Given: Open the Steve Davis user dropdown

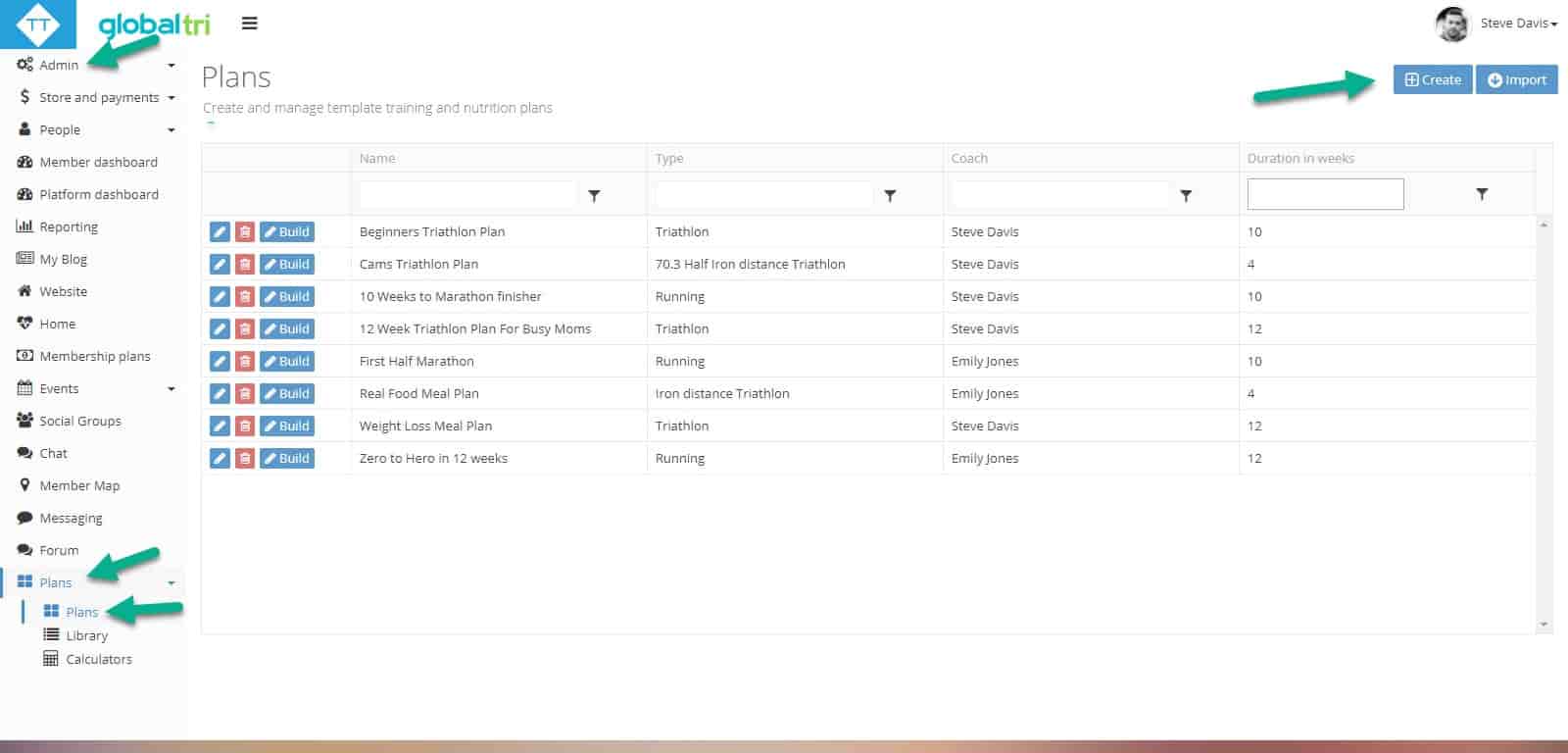Looking at the screenshot, I should (x=1518, y=24).
